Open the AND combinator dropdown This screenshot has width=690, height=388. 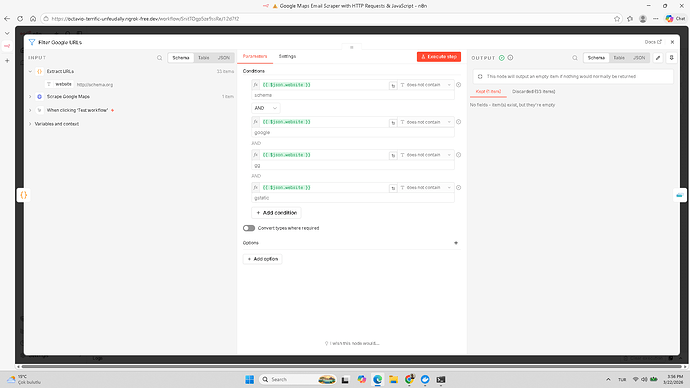[266, 108]
